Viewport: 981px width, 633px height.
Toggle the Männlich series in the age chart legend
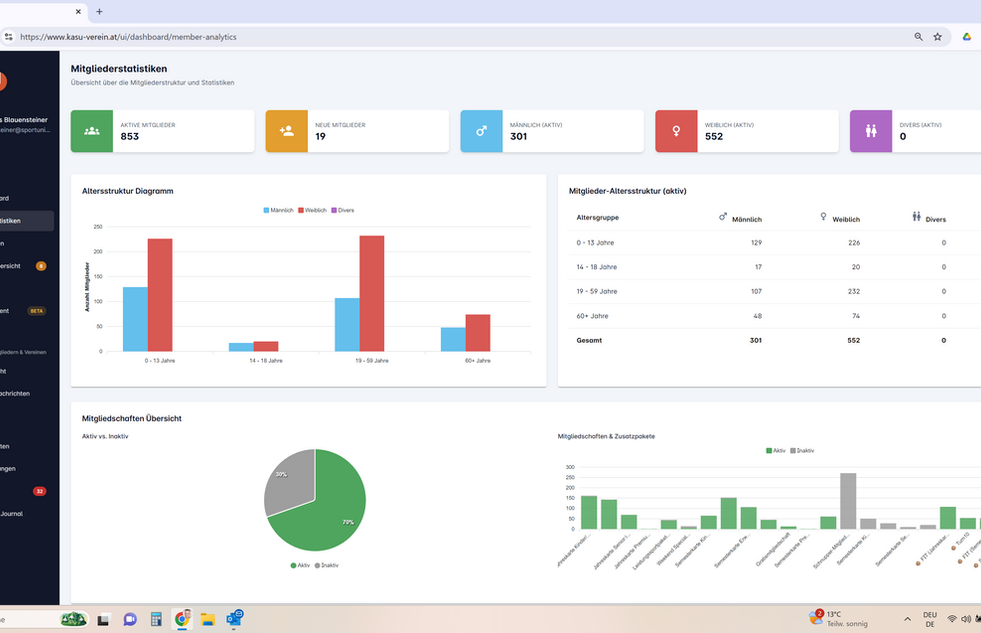tap(278, 210)
